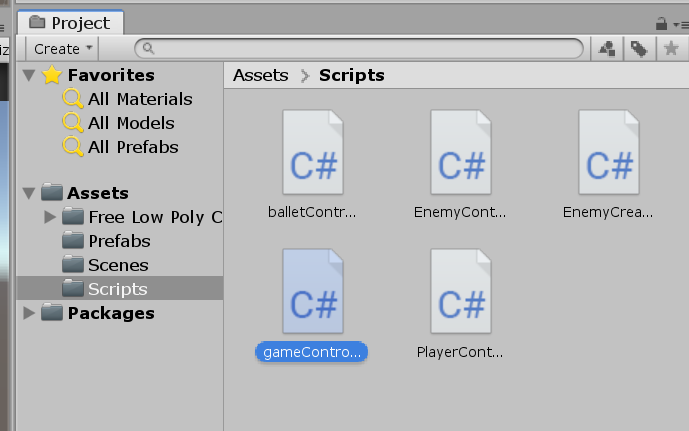This screenshot has width=689, height=431.
Task: Open the Prefabs folder
Action: pyautogui.click(x=119, y=241)
